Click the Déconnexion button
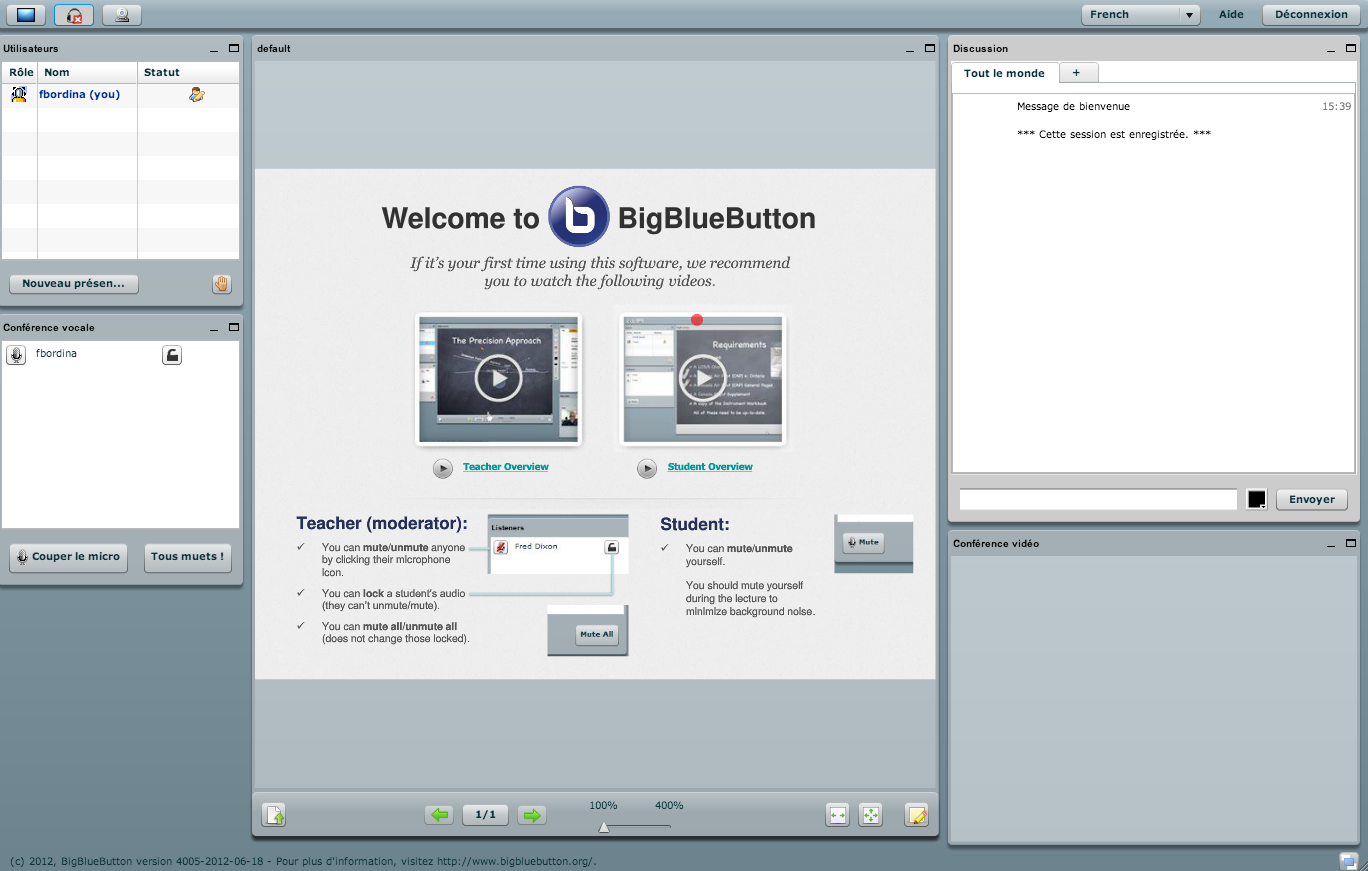 click(x=1311, y=15)
